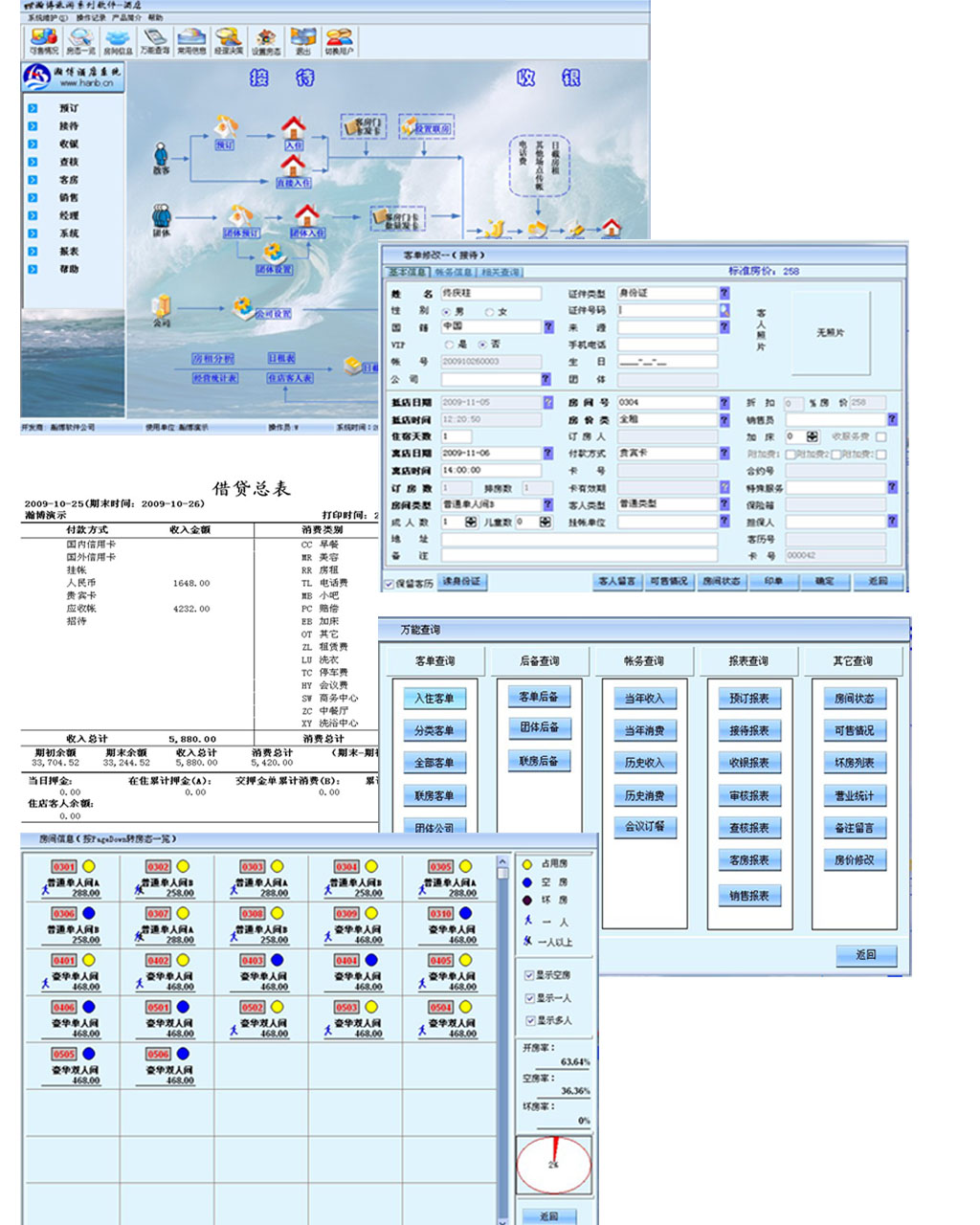Click the 退出 toolbar icon
The height and width of the screenshot is (1225, 980).
[x=302, y=41]
